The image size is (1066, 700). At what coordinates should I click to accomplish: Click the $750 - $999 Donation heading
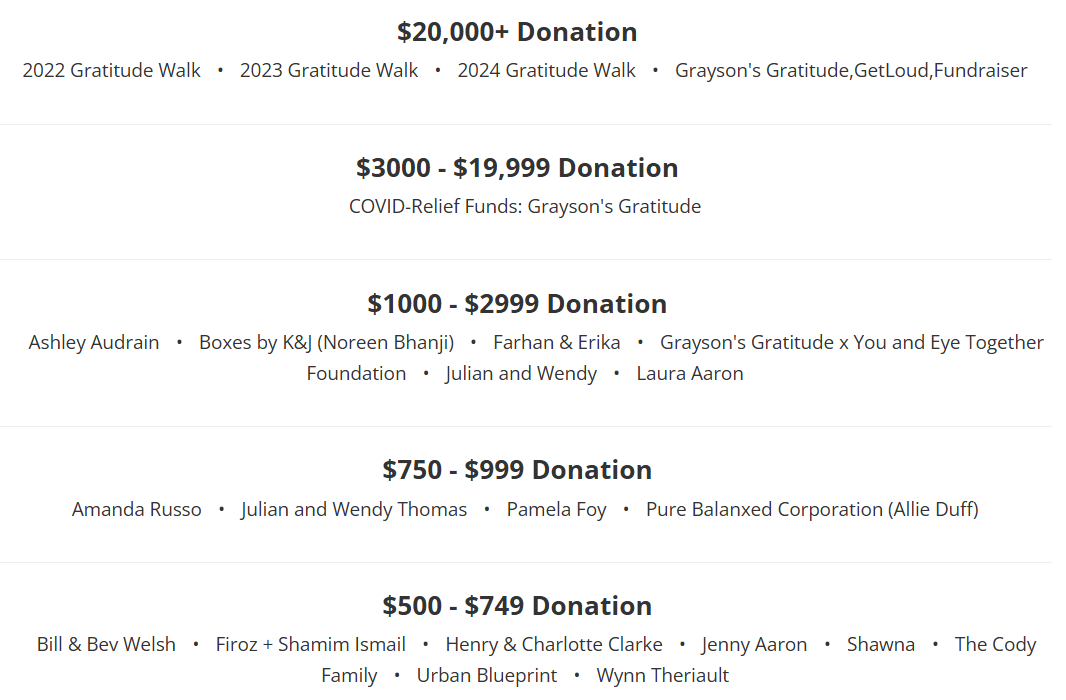coord(517,469)
